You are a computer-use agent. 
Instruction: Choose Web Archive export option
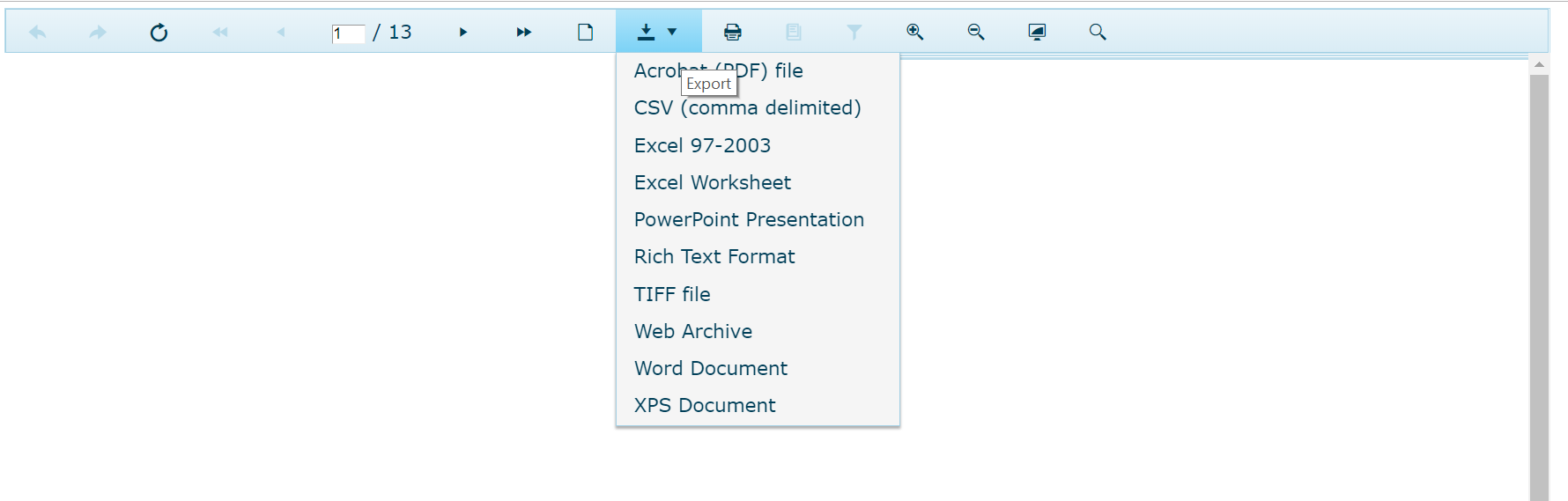click(x=693, y=331)
